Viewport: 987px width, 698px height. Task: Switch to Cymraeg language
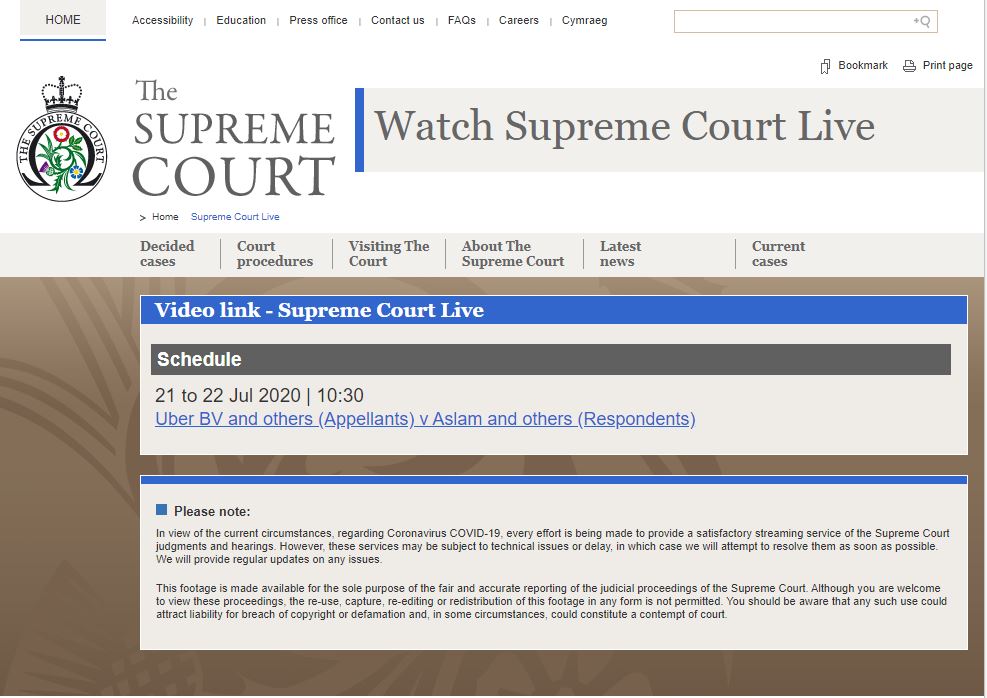(x=584, y=20)
